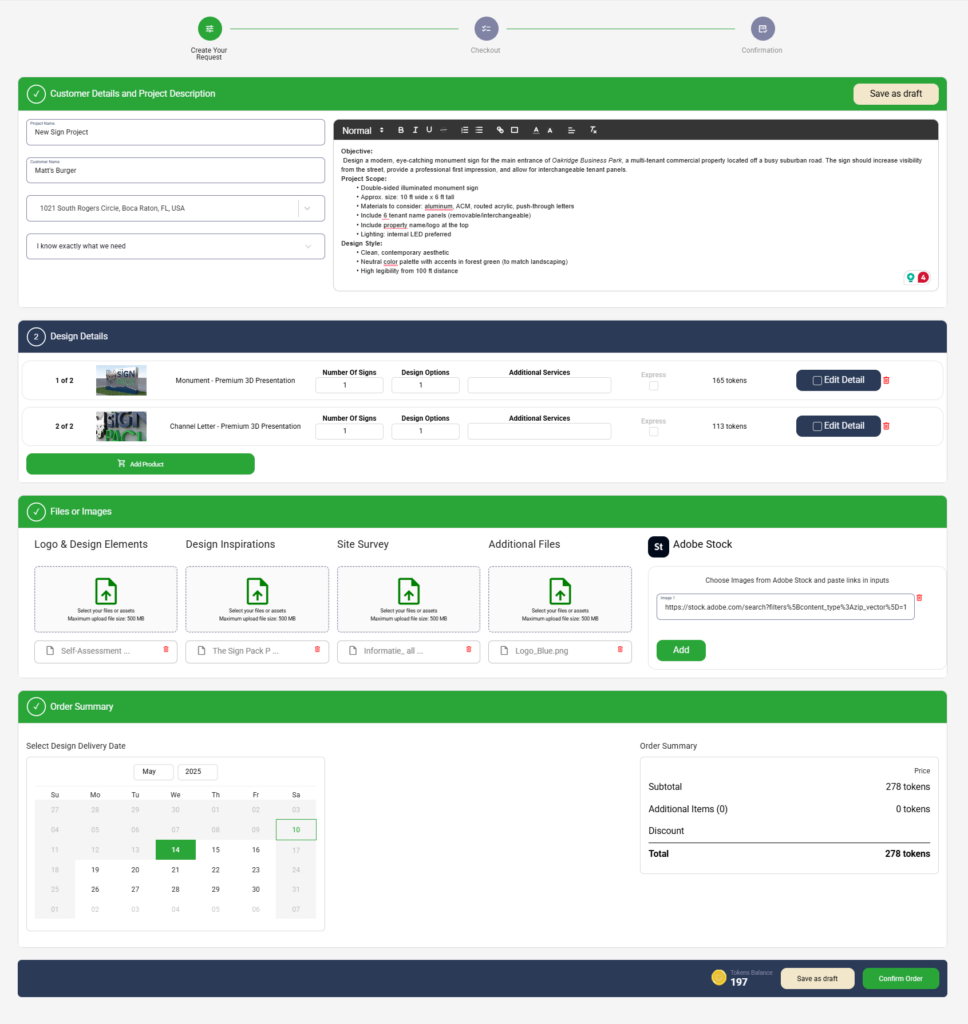Apply italic formatting in the editor toolbar
This screenshot has height=1024, width=968.
[x=415, y=130]
